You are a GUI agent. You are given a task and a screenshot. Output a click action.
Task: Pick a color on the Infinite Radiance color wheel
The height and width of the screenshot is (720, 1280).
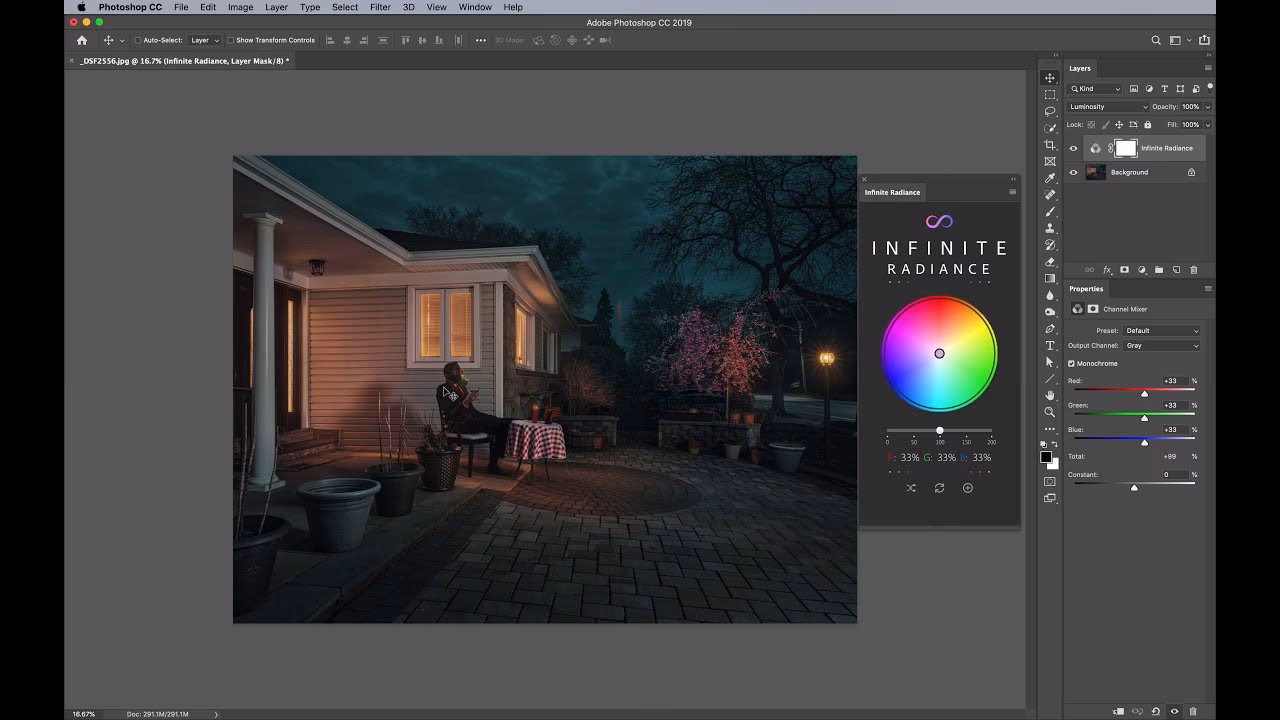click(939, 353)
